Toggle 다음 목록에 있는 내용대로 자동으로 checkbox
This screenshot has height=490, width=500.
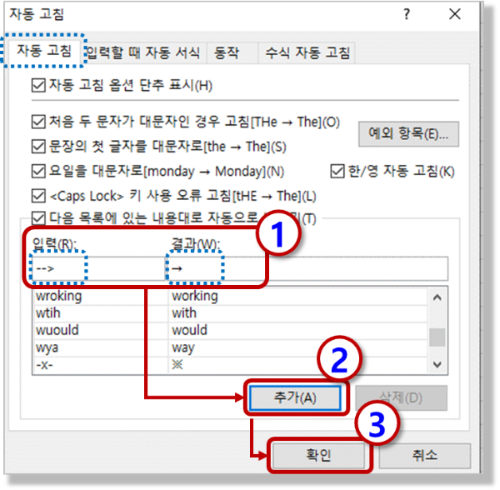coord(38,219)
